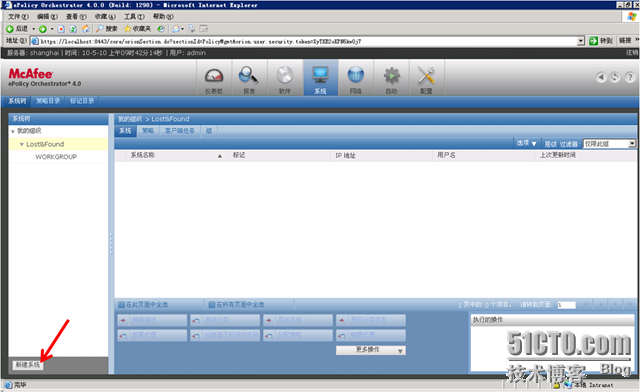Screen dimensions: 640x392
Task: Open the back button history arrow
Action: pyautogui.click(x=33, y=29)
